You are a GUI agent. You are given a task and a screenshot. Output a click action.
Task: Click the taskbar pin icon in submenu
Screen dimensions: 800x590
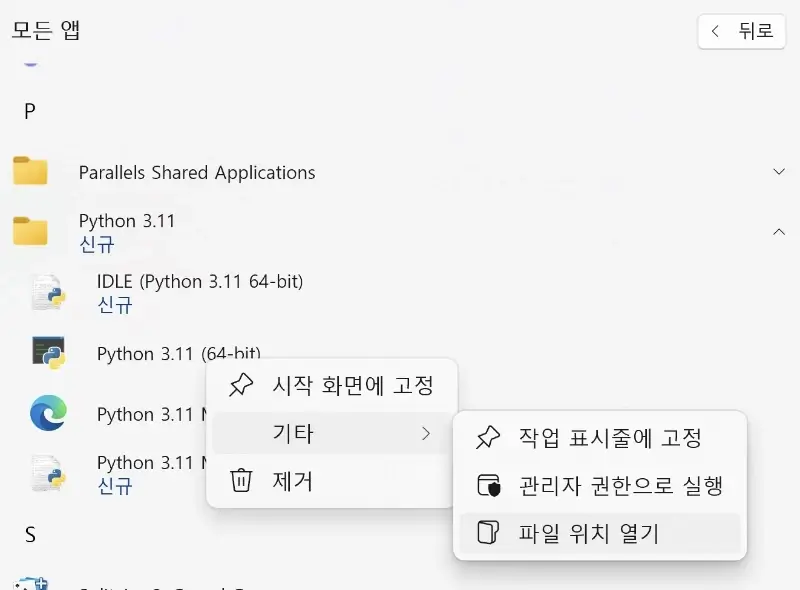coord(488,438)
